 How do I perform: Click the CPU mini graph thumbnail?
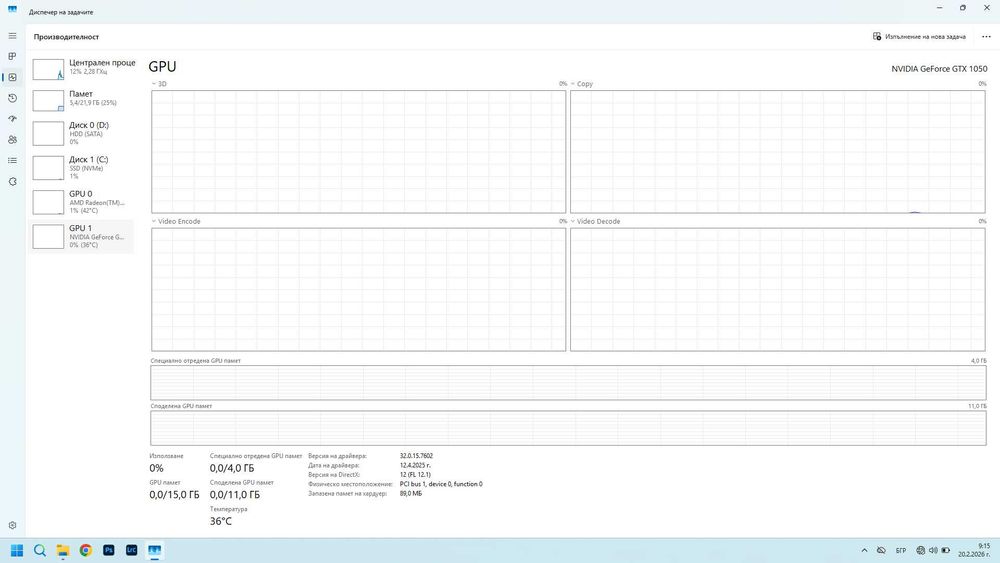point(48,69)
